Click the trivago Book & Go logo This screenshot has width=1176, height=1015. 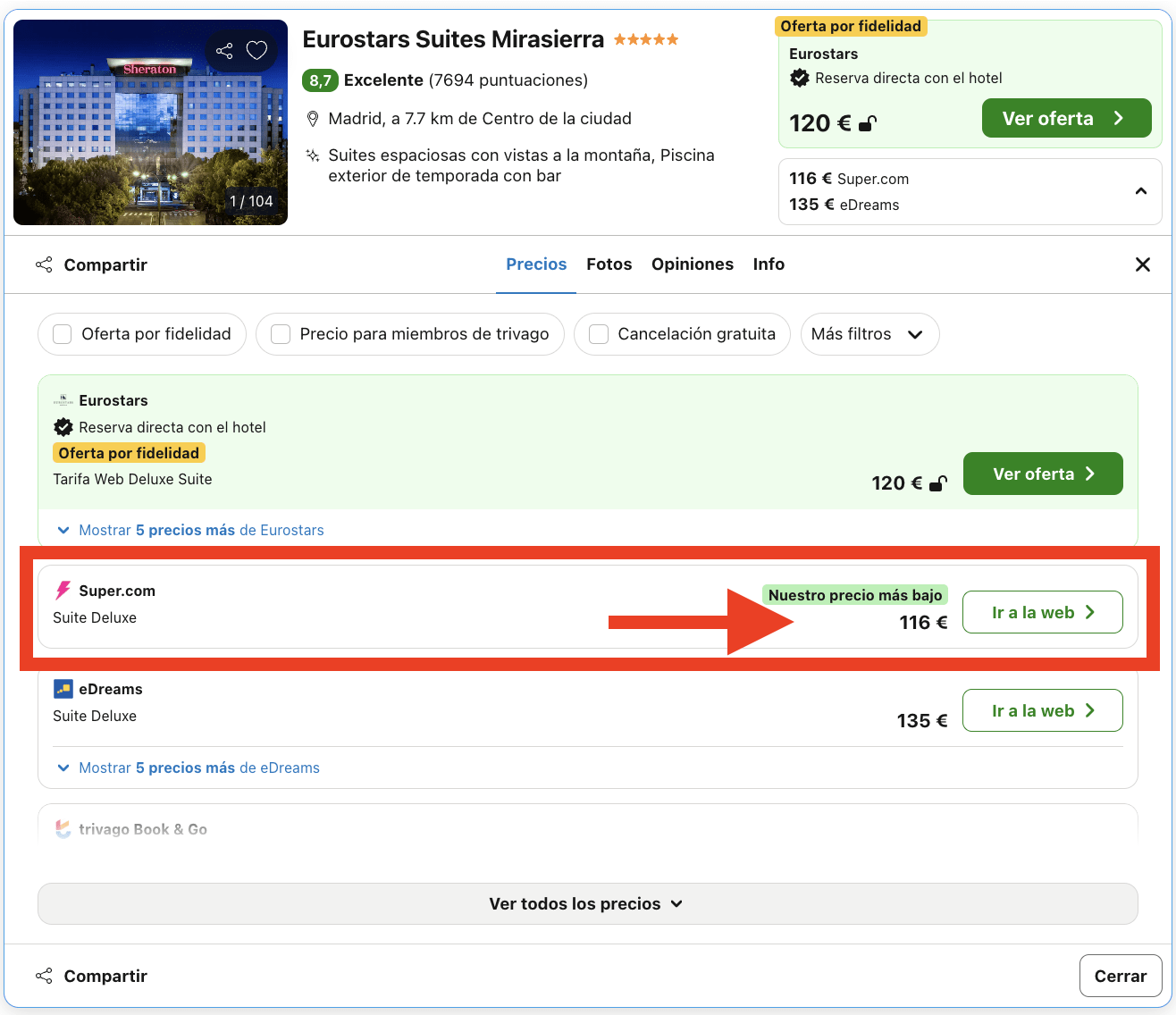63,829
